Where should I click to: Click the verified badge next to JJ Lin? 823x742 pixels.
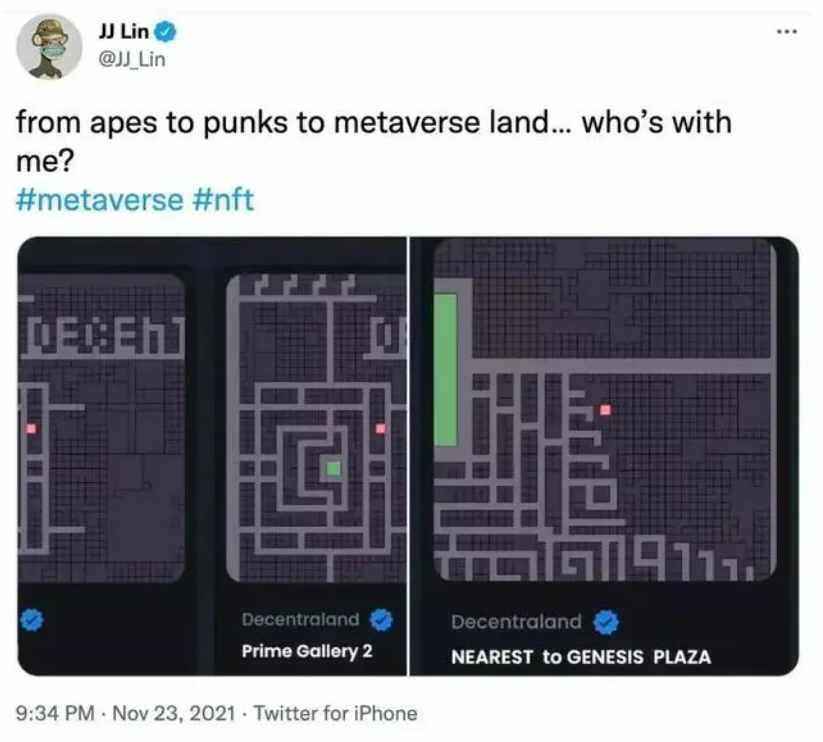coord(165,32)
